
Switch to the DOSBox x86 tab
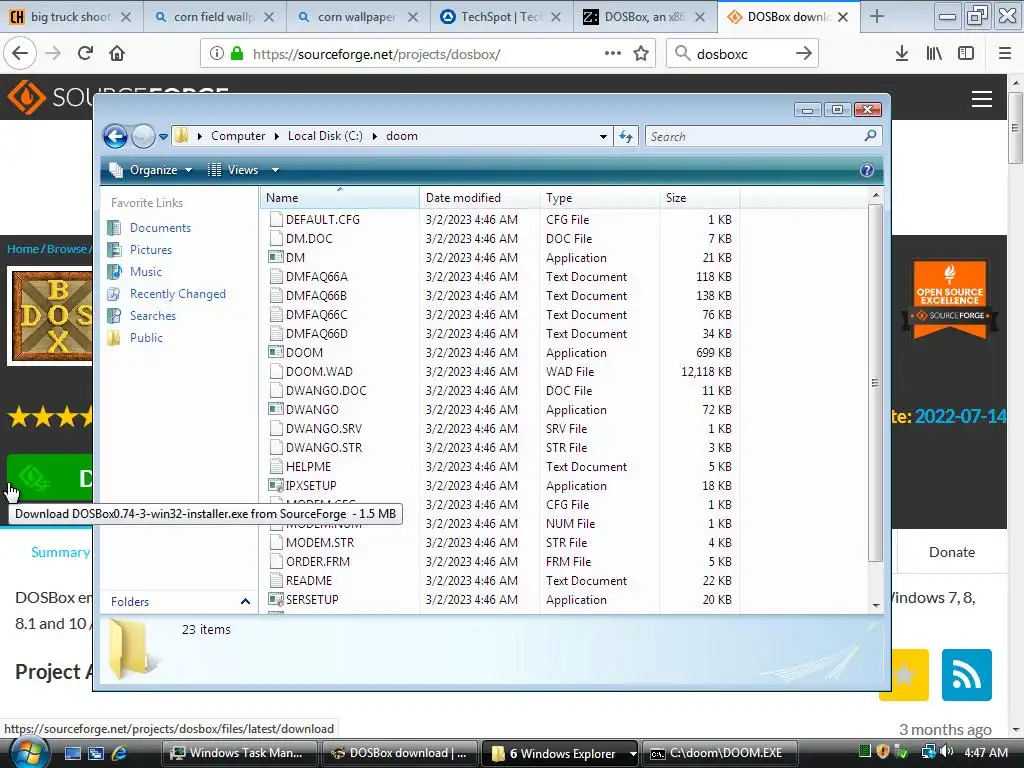click(645, 17)
